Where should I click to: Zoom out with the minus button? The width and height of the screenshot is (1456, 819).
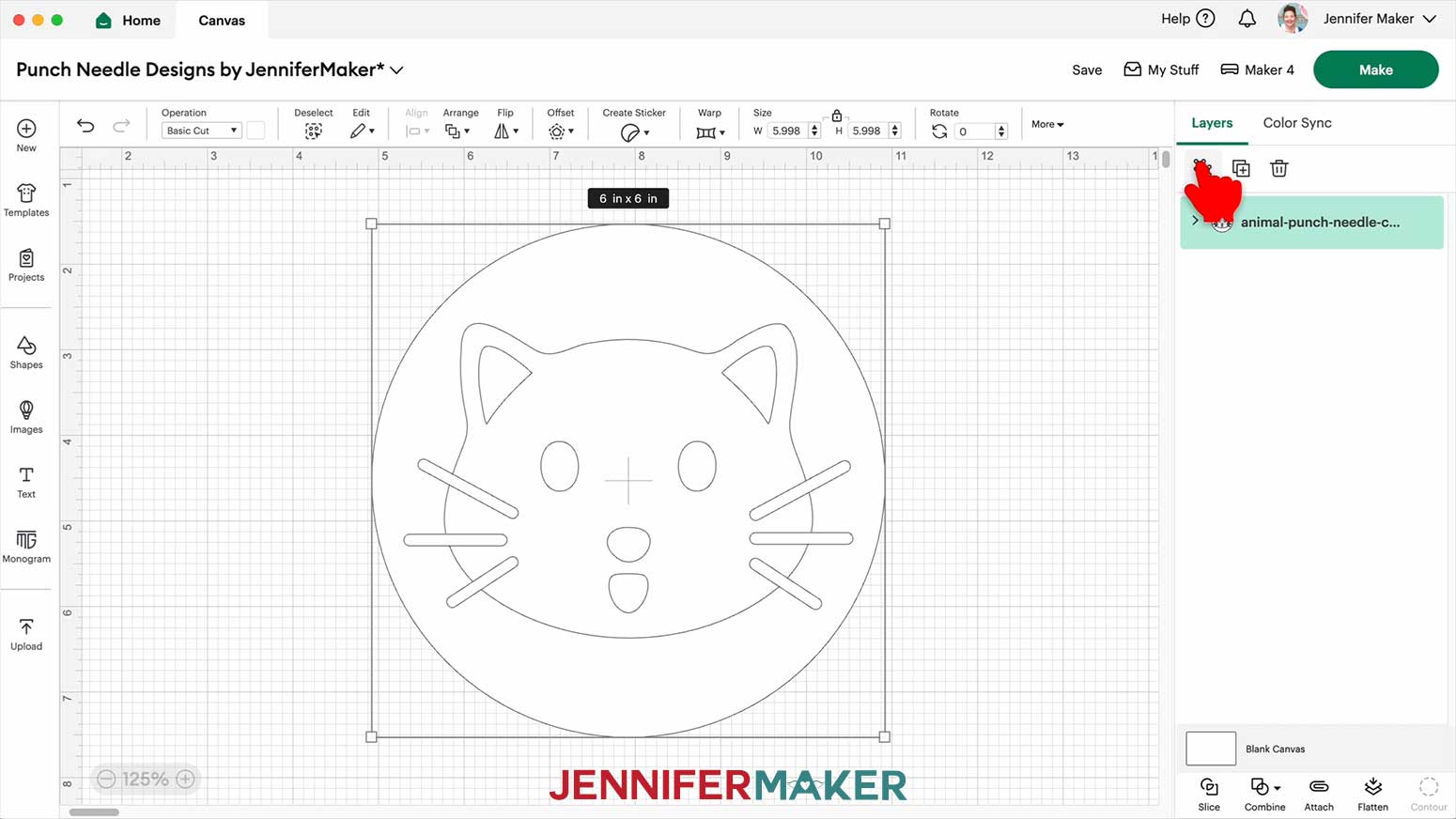pyautogui.click(x=106, y=779)
